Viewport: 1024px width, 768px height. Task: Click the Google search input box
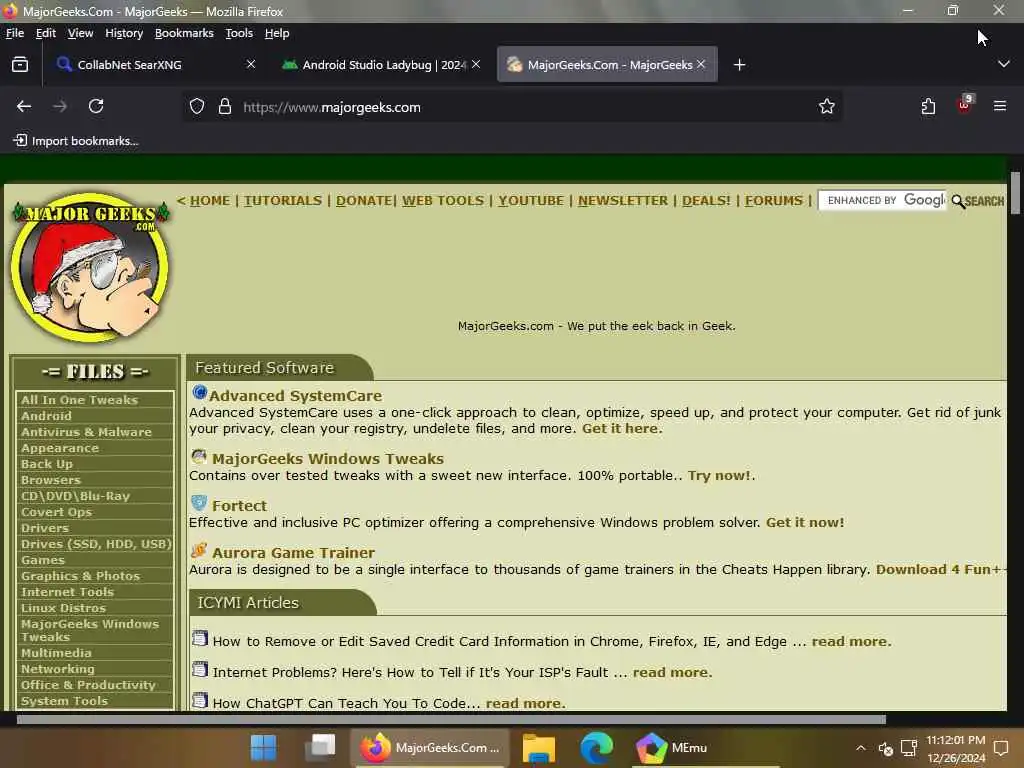[882, 200]
